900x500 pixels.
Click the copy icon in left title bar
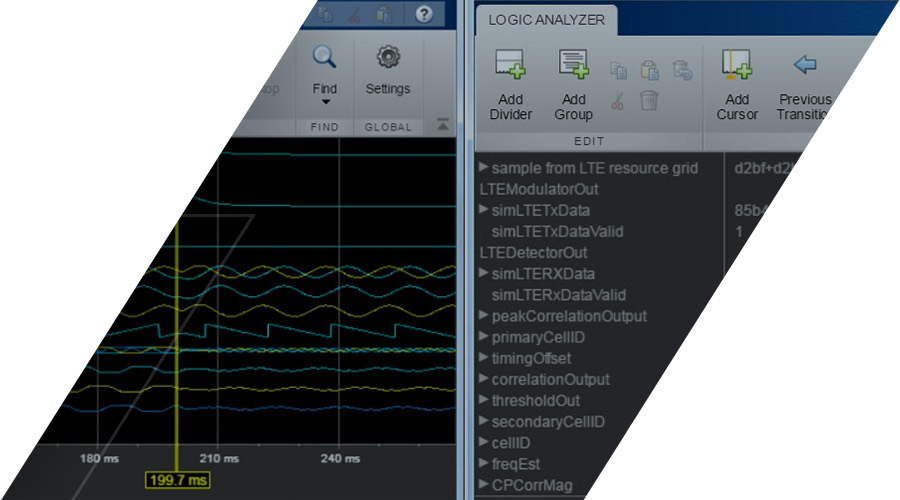click(325, 14)
